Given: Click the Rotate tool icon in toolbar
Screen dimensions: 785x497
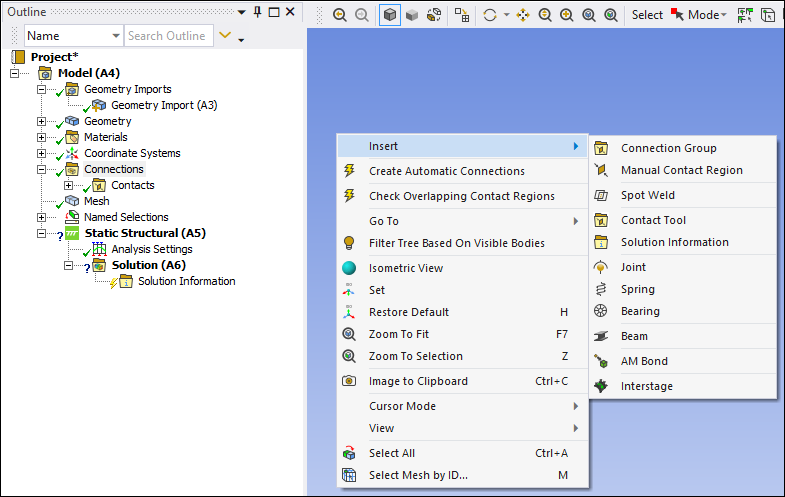Looking at the screenshot, I should pos(490,15).
